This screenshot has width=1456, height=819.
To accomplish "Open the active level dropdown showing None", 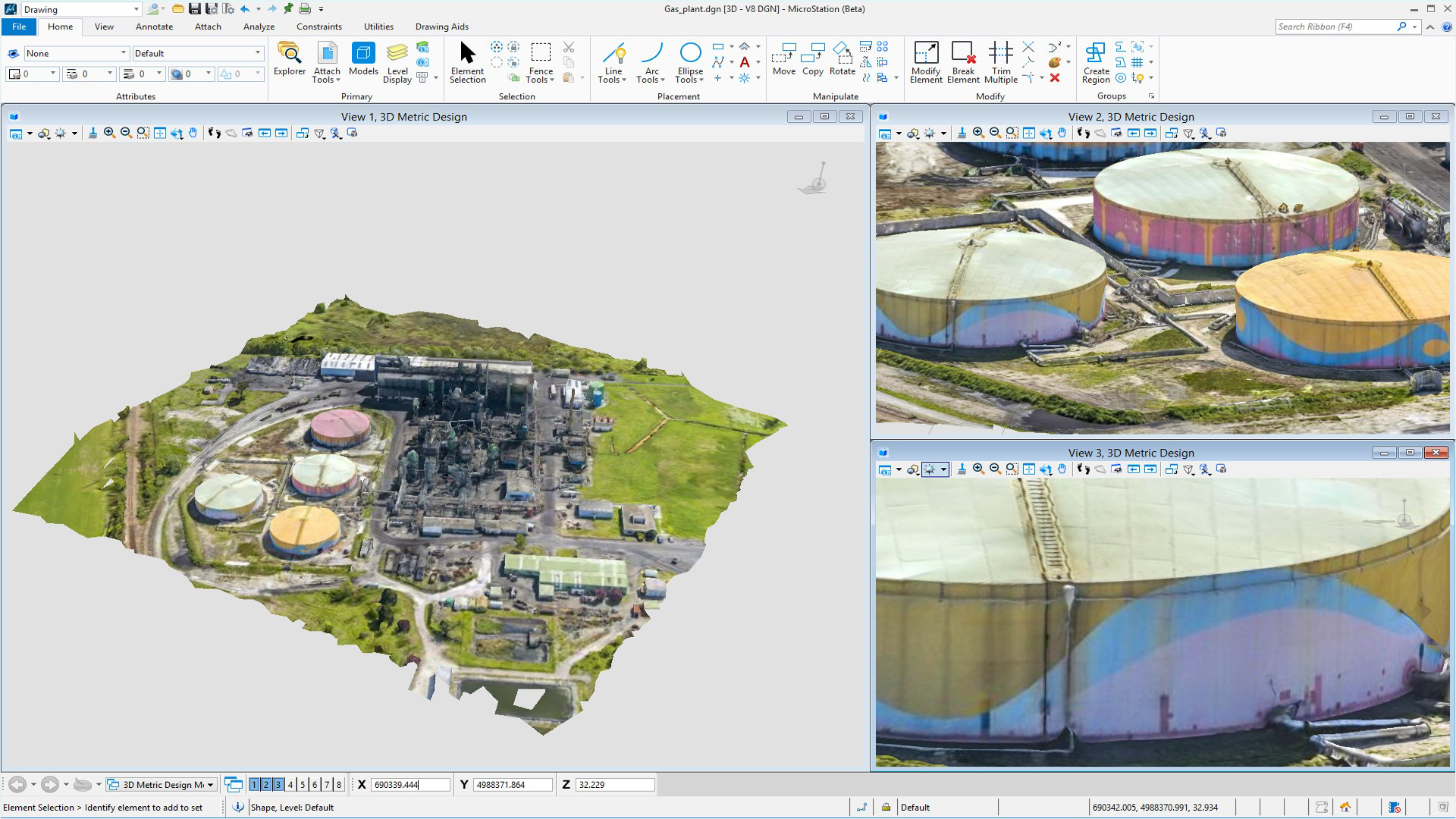I will pyautogui.click(x=123, y=53).
